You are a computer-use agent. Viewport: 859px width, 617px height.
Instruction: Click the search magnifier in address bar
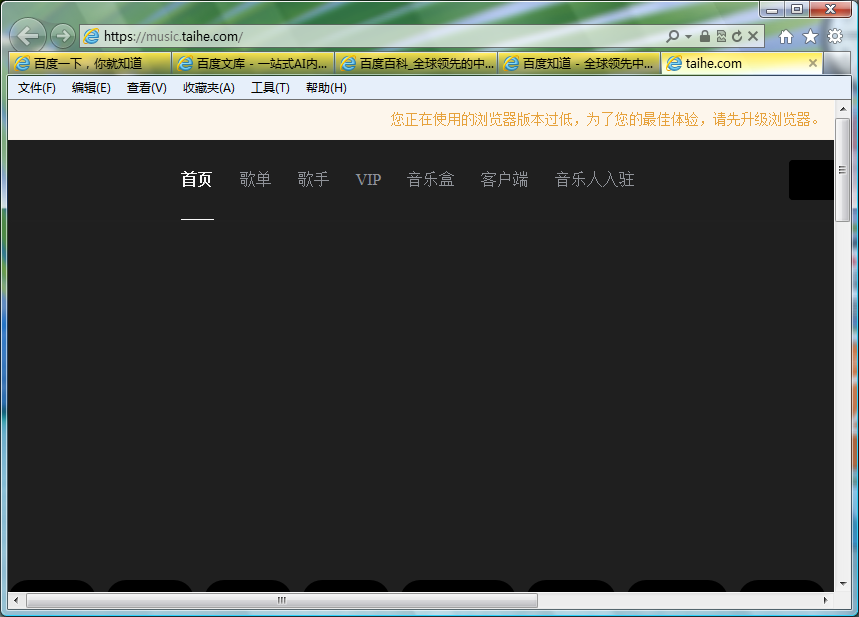point(672,36)
